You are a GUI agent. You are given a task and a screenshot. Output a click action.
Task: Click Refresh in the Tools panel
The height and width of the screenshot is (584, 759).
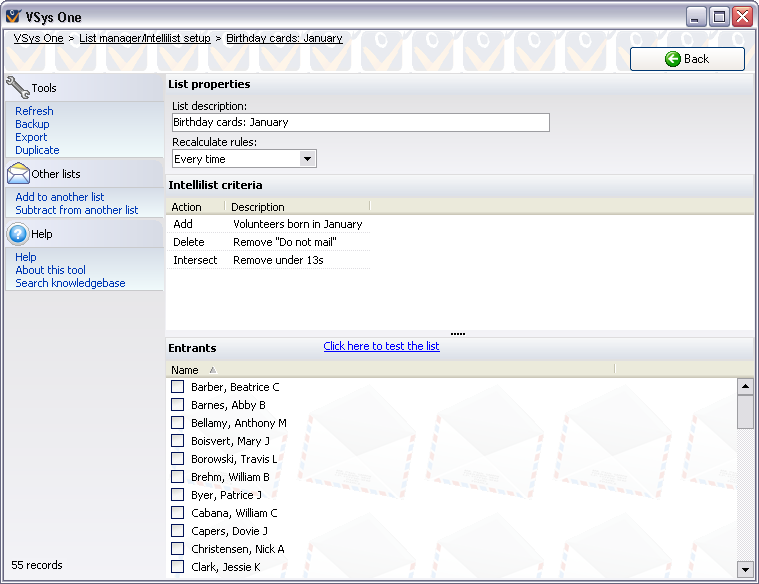tap(34, 111)
